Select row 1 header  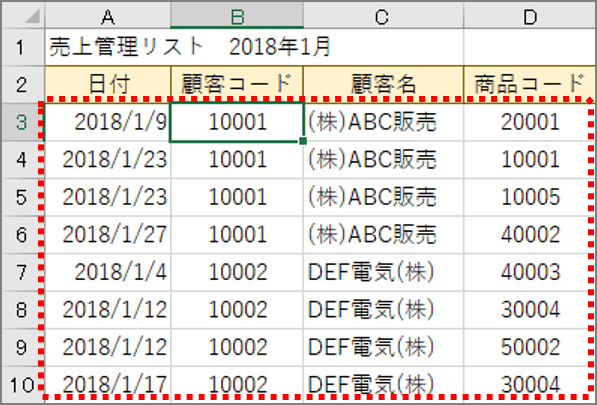point(23,47)
